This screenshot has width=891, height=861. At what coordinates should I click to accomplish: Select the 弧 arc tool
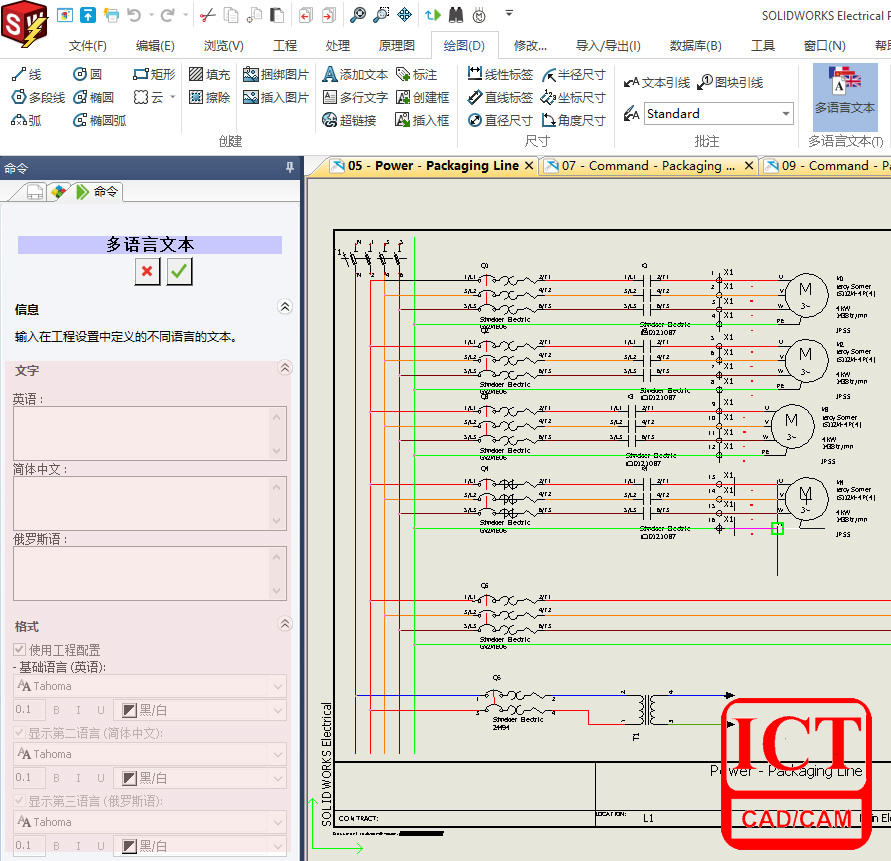(26, 120)
